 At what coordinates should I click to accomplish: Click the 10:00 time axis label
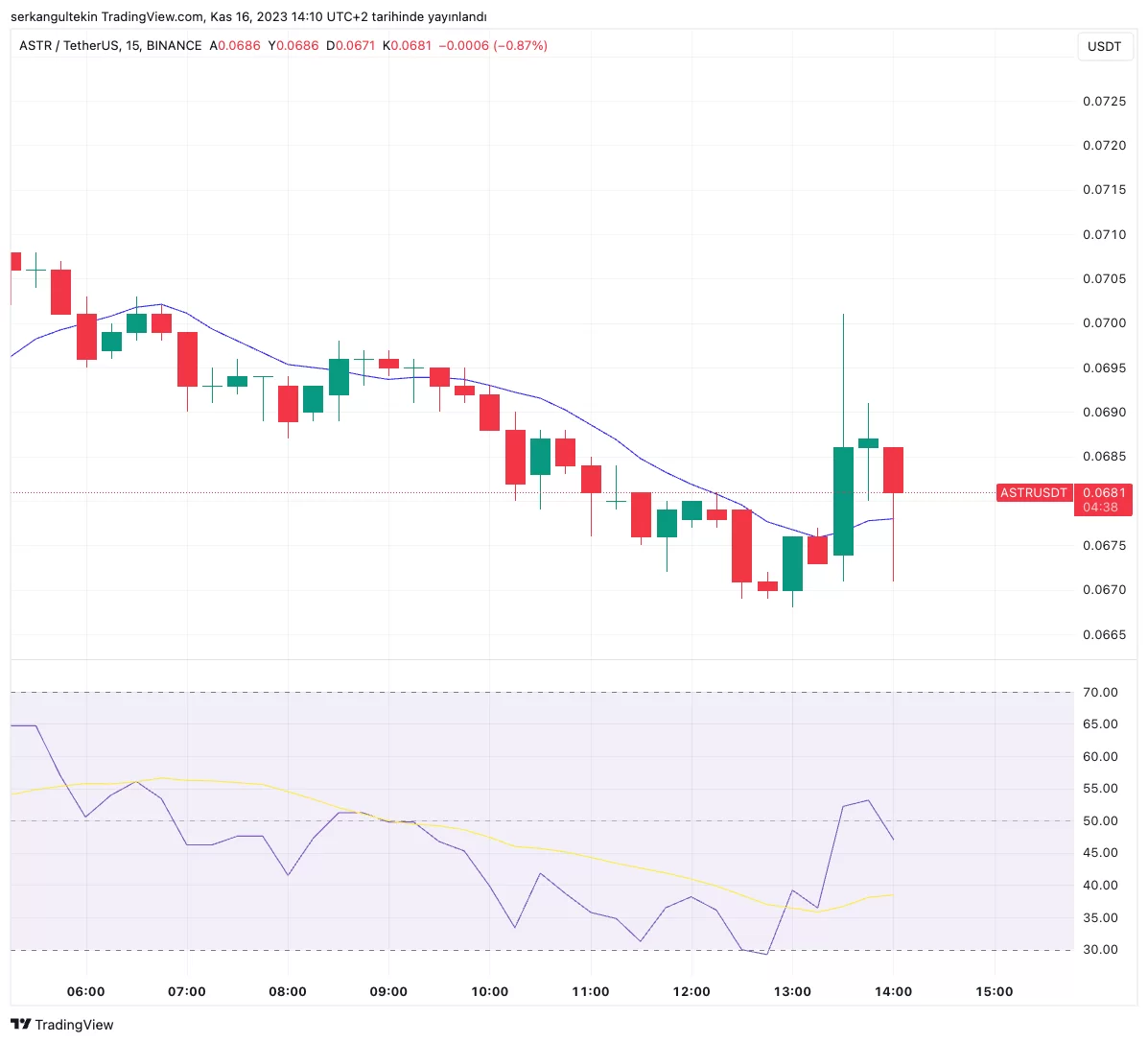coord(489,991)
